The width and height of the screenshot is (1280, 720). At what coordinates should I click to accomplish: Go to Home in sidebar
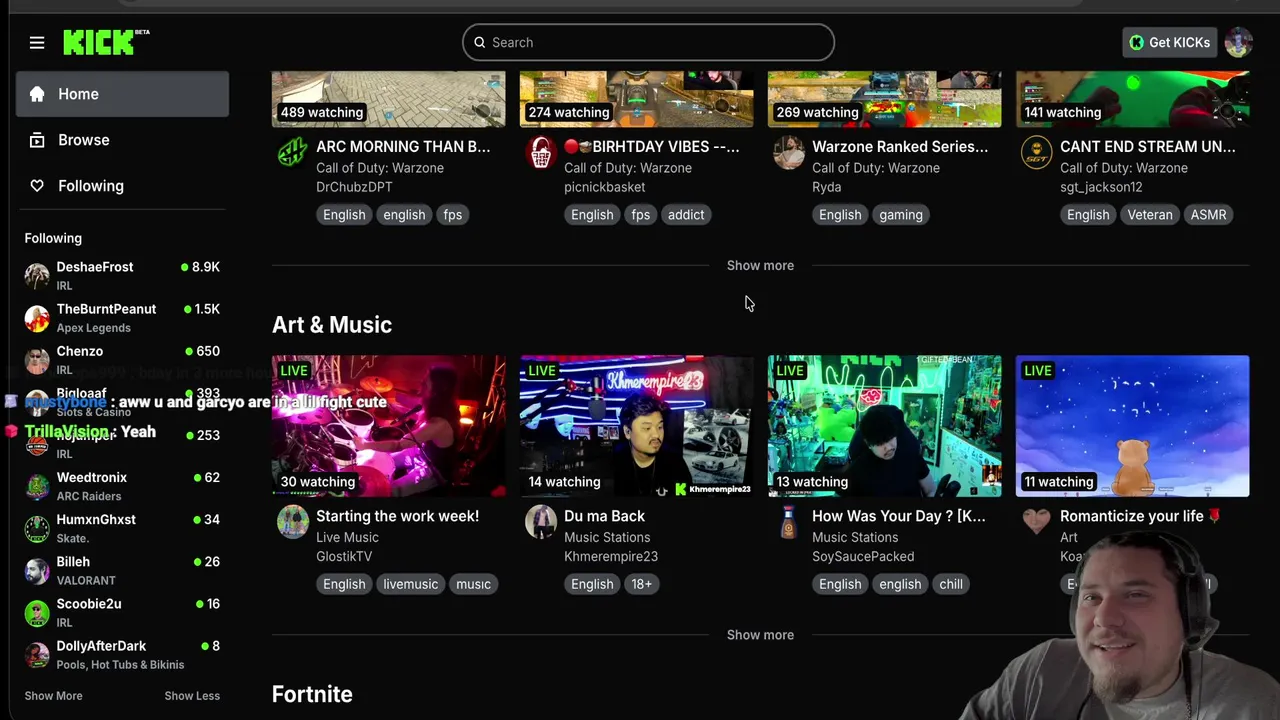[122, 94]
